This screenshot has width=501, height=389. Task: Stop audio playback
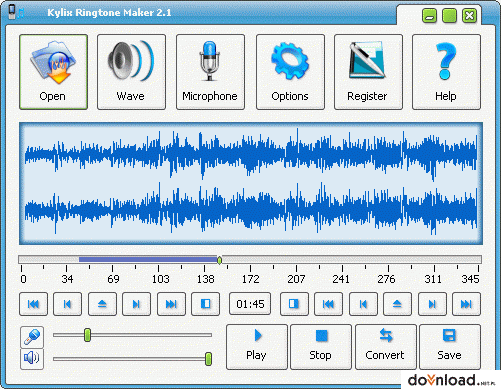click(x=321, y=347)
